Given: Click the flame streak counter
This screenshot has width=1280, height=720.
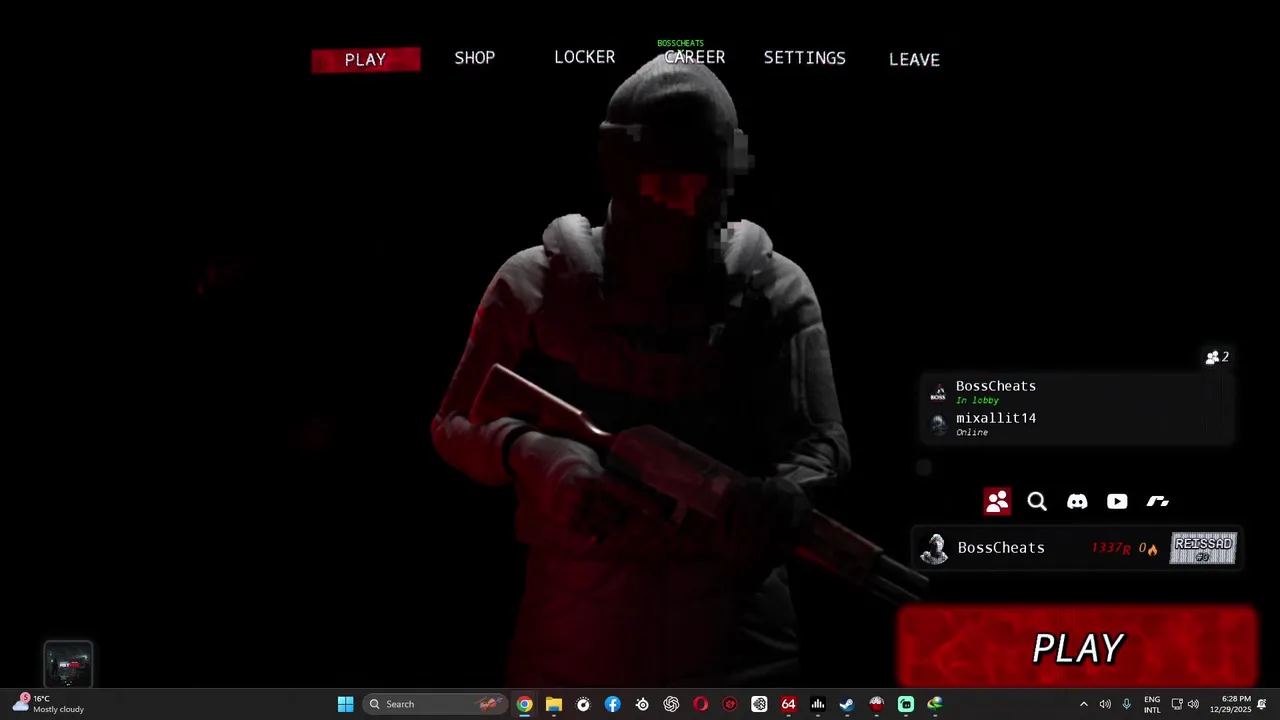Looking at the screenshot, I should click(1148, 548).
